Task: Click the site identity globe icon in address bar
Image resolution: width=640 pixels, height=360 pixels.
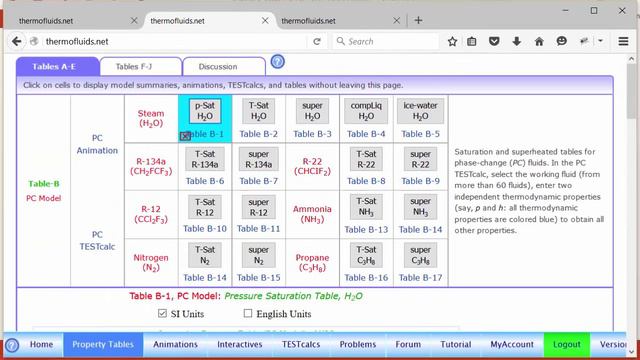Action: [34, 41]
